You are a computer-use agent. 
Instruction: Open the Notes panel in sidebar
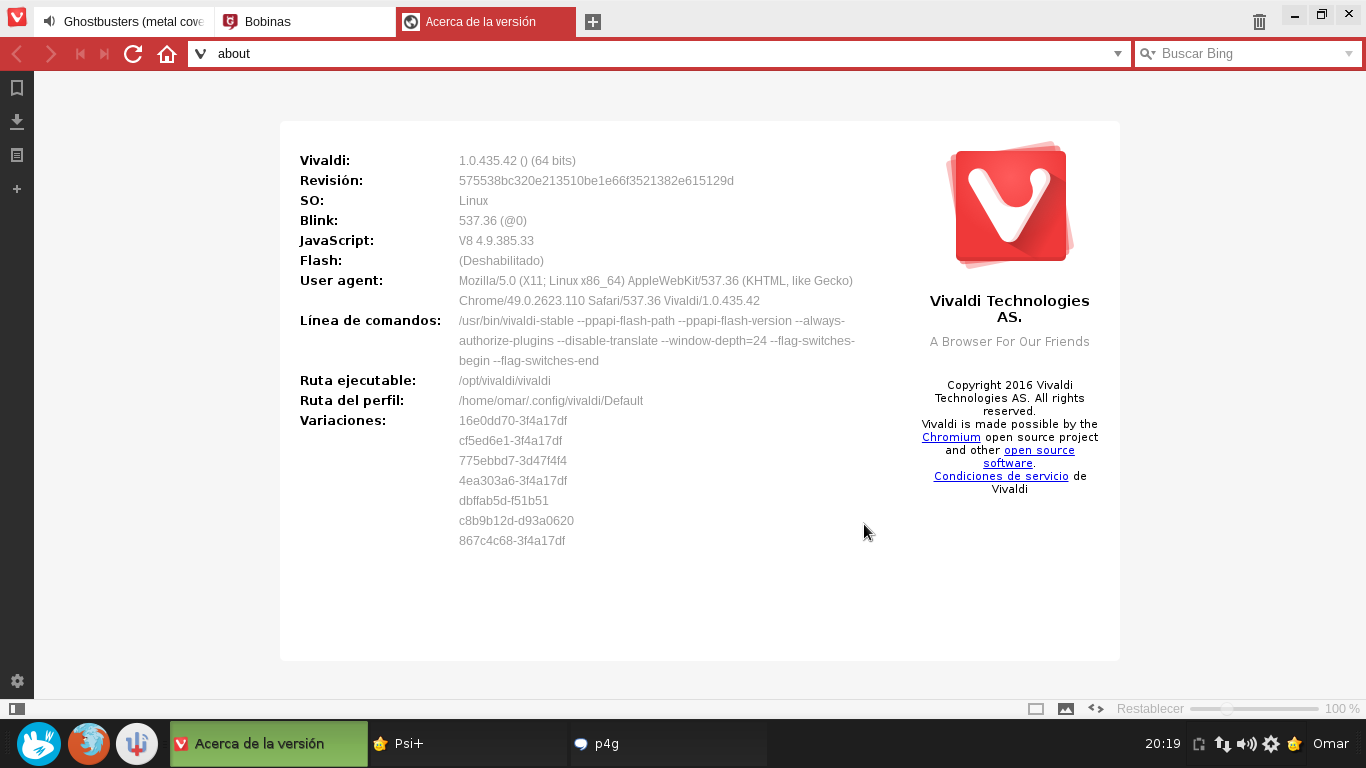pos(17,155)
